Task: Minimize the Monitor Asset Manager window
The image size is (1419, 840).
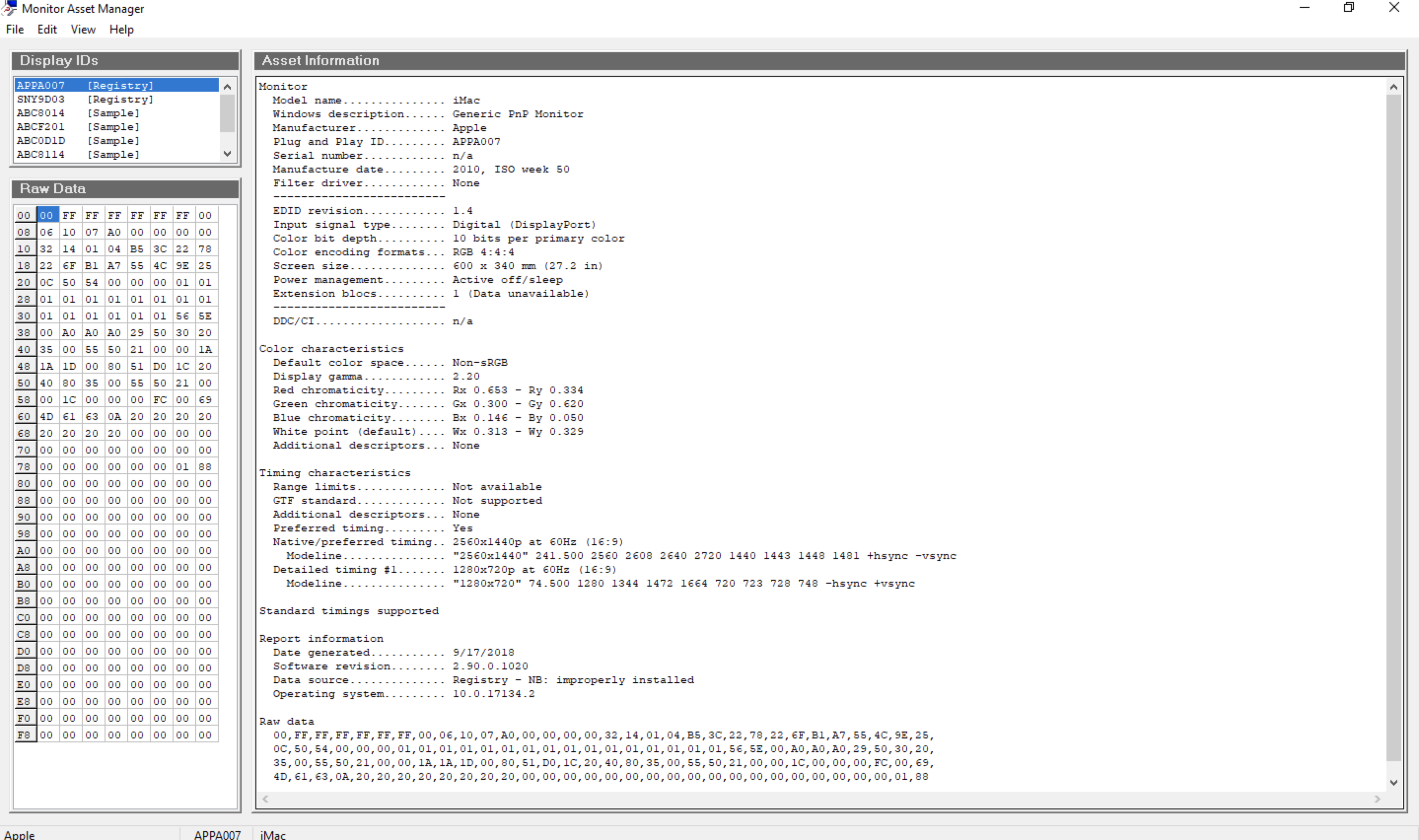Action: [1304, 8]
